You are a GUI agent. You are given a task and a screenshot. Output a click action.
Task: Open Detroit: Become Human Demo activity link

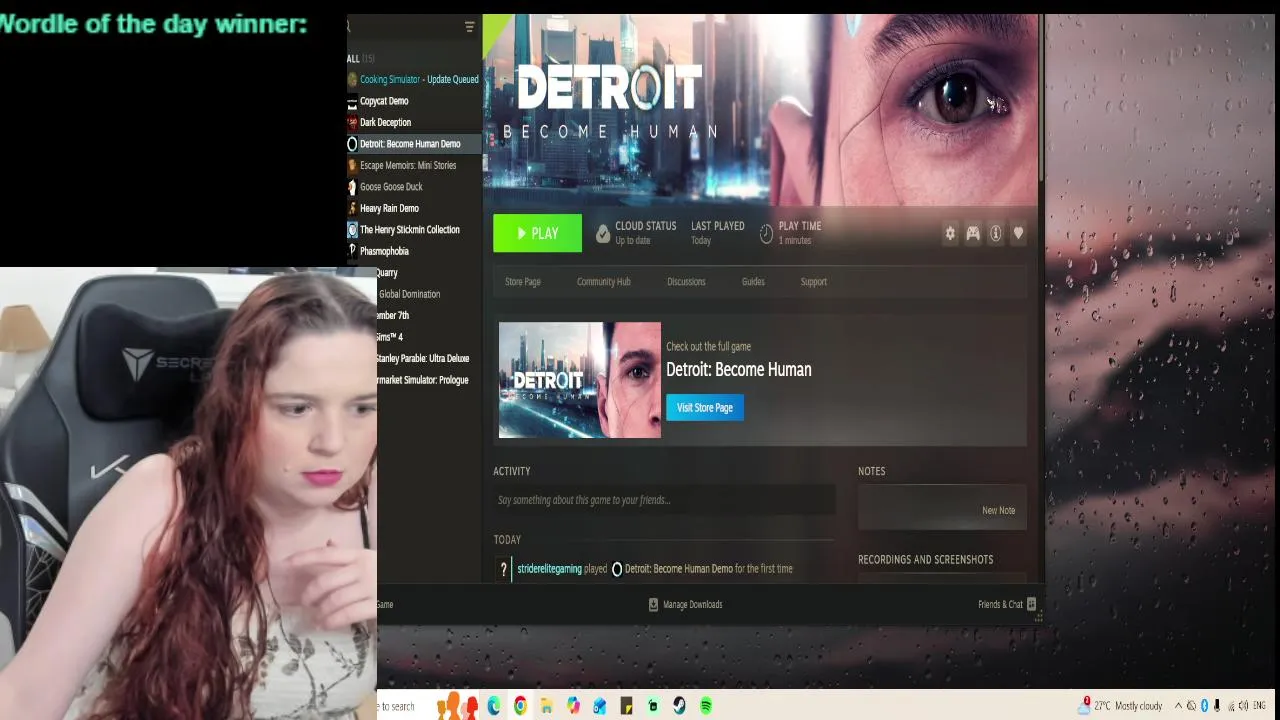[678, 569]
